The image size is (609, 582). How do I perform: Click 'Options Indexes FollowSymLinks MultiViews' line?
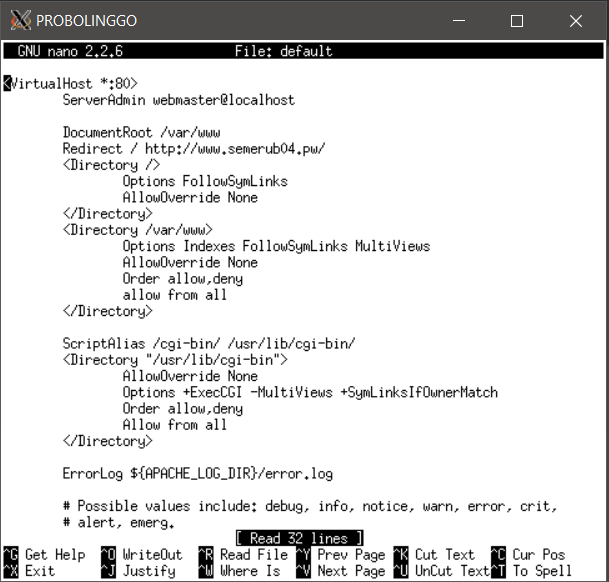(x=276, y=246)
